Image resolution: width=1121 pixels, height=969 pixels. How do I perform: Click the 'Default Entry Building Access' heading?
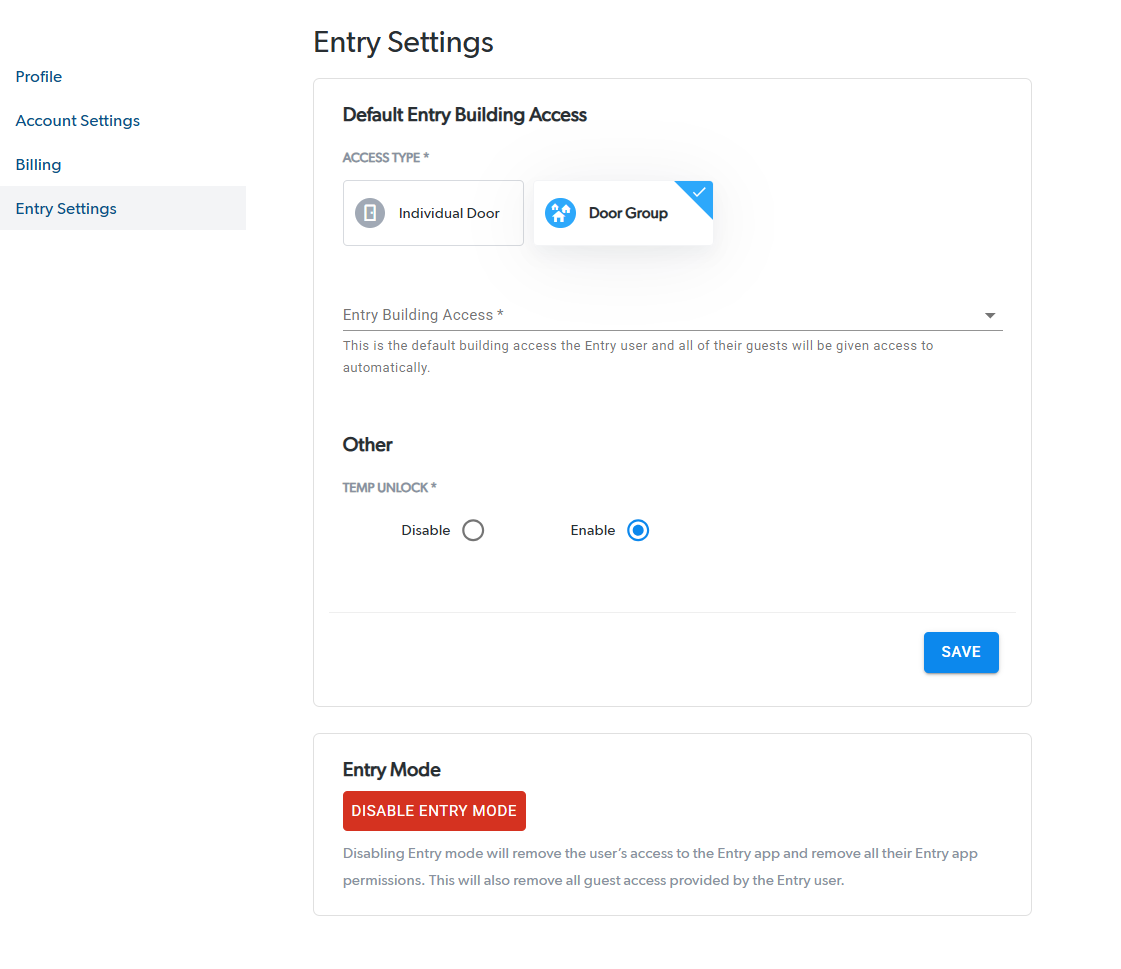coord(465,115)
